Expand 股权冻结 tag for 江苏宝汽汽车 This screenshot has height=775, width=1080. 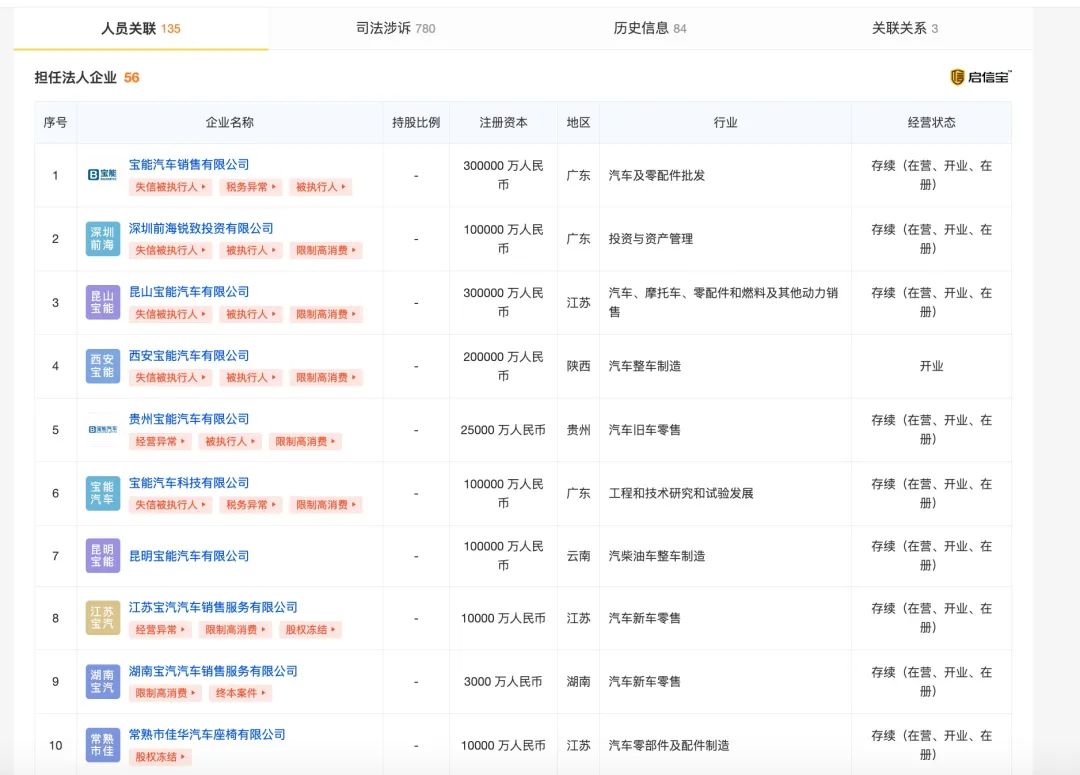pyautogui.click(x=310, y=630)
